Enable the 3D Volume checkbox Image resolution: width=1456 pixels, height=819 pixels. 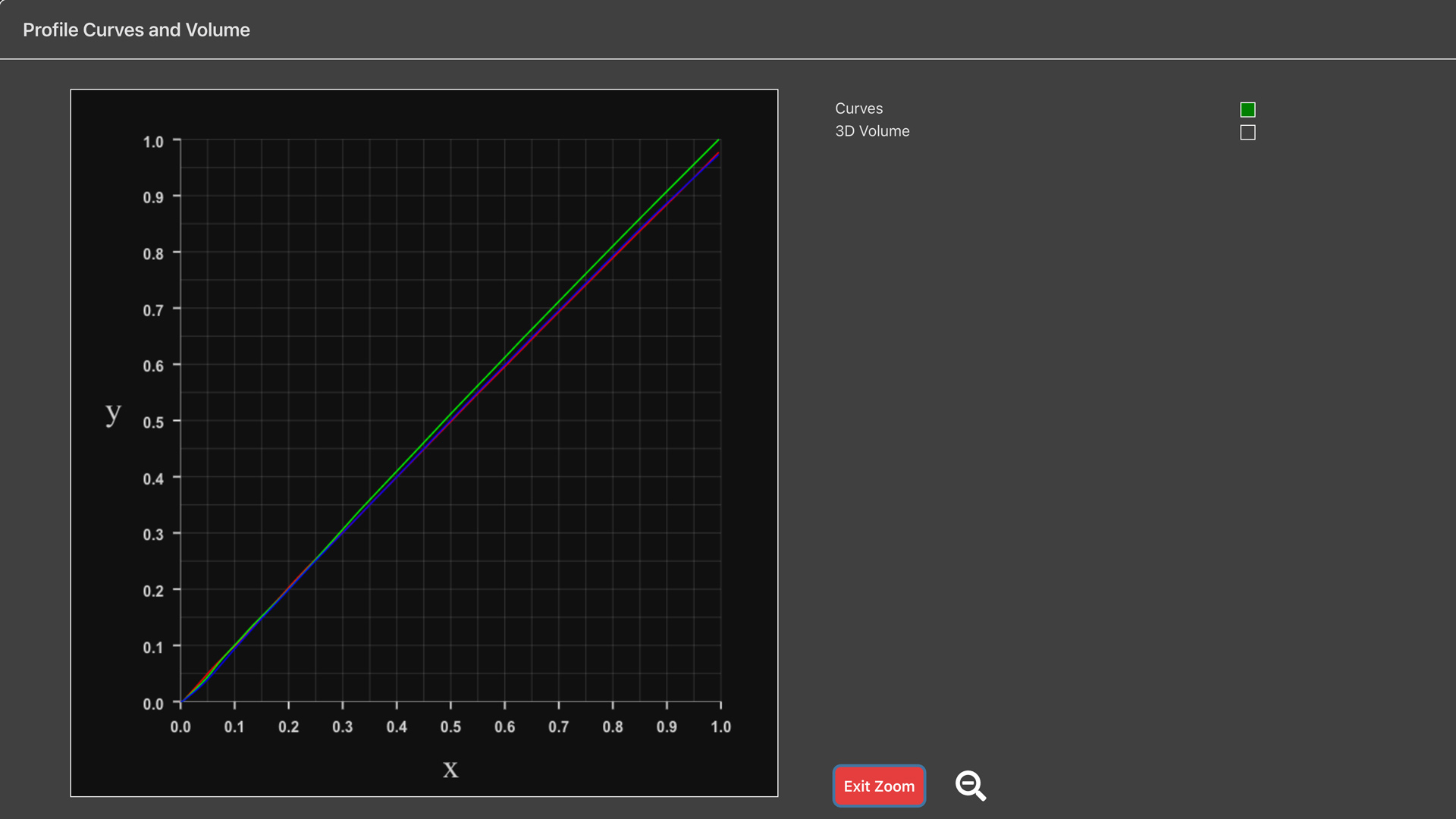1247,133
